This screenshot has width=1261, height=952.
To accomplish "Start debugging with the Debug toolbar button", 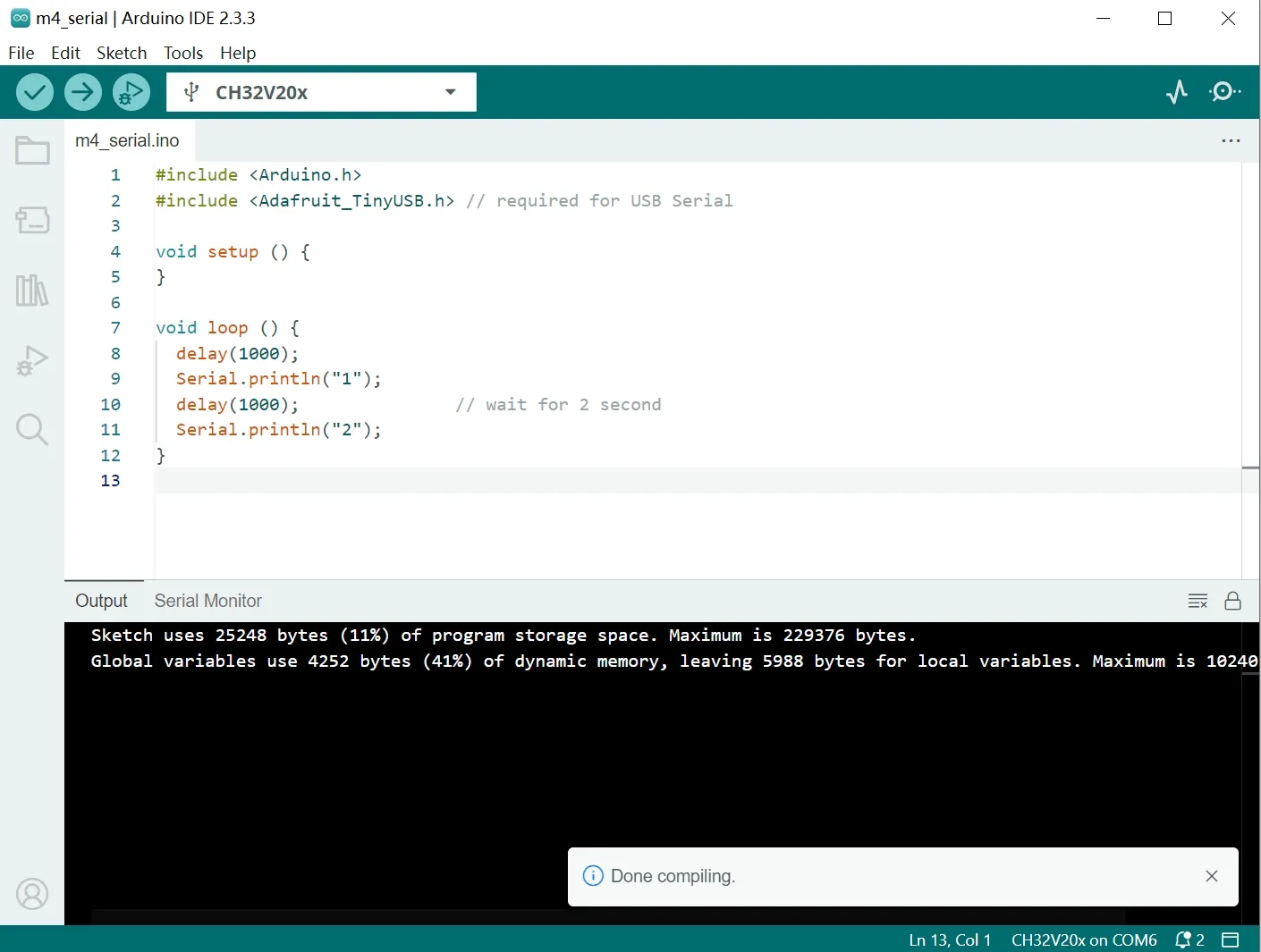I will pyautogui.click(x=131, y=92).
